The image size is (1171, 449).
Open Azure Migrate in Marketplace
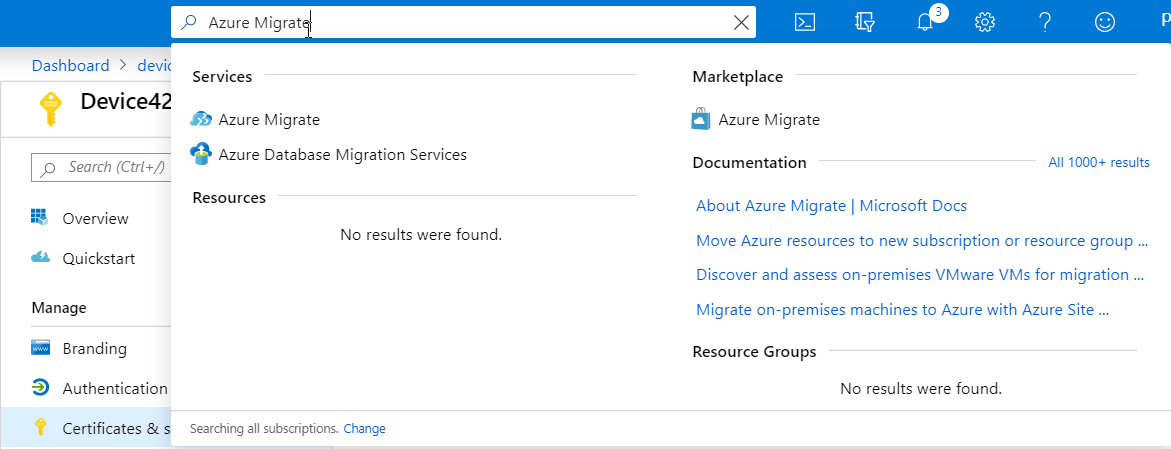(769, 120)
